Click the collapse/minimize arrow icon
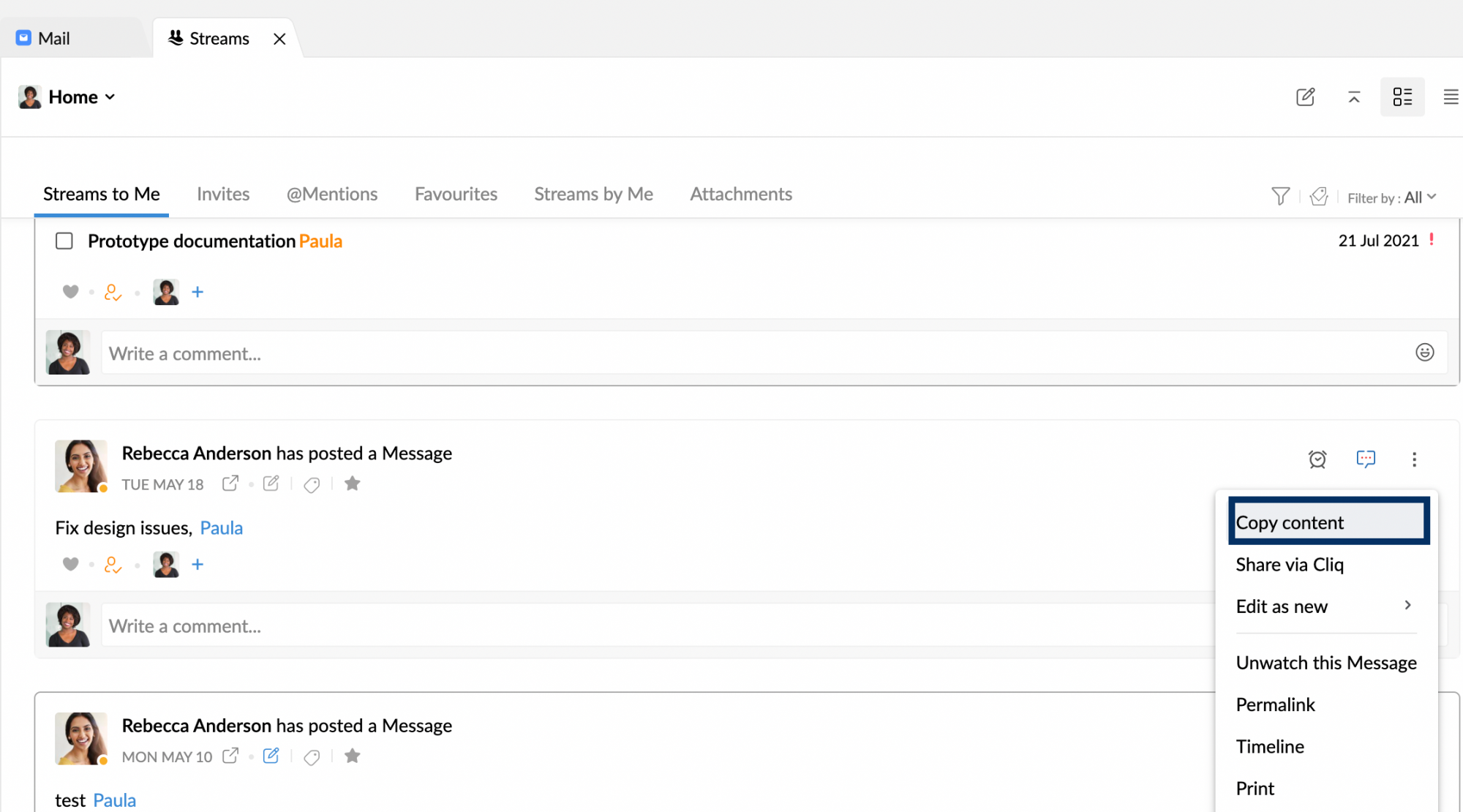The width and height of the screenshot is (1463, 812). click(1354, 96)
